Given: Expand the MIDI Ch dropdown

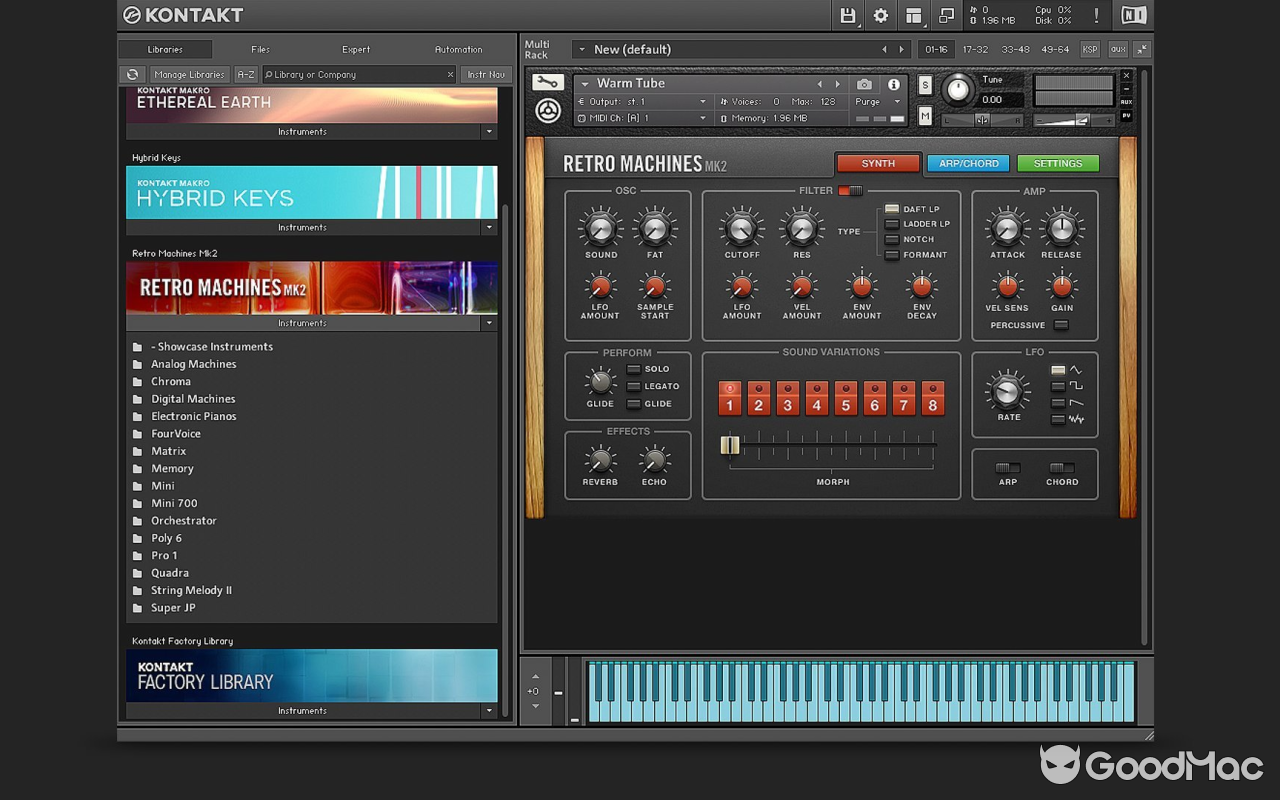Looking at the screenshot, I should pos(641,118).
